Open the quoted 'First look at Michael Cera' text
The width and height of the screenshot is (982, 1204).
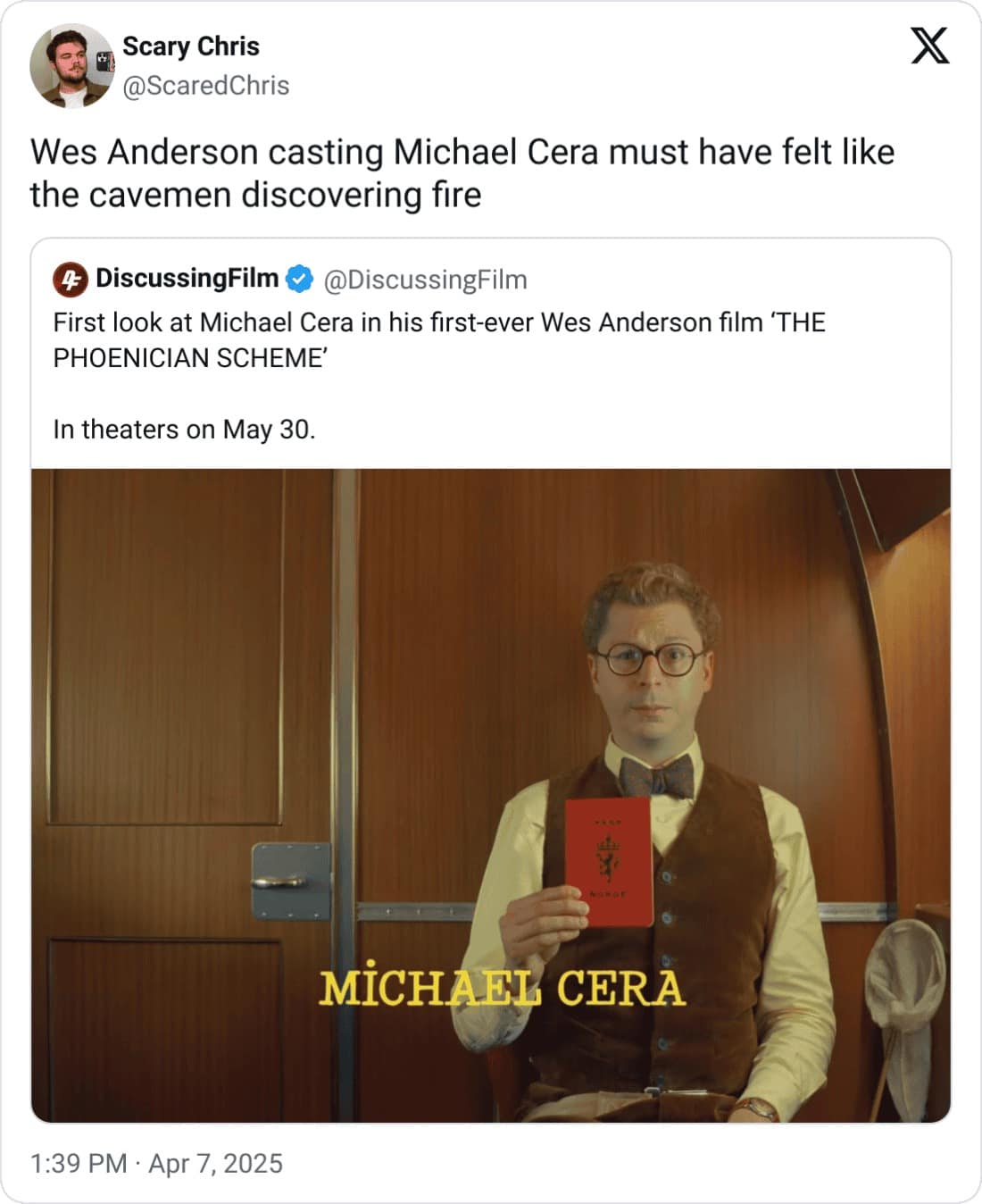439,339
